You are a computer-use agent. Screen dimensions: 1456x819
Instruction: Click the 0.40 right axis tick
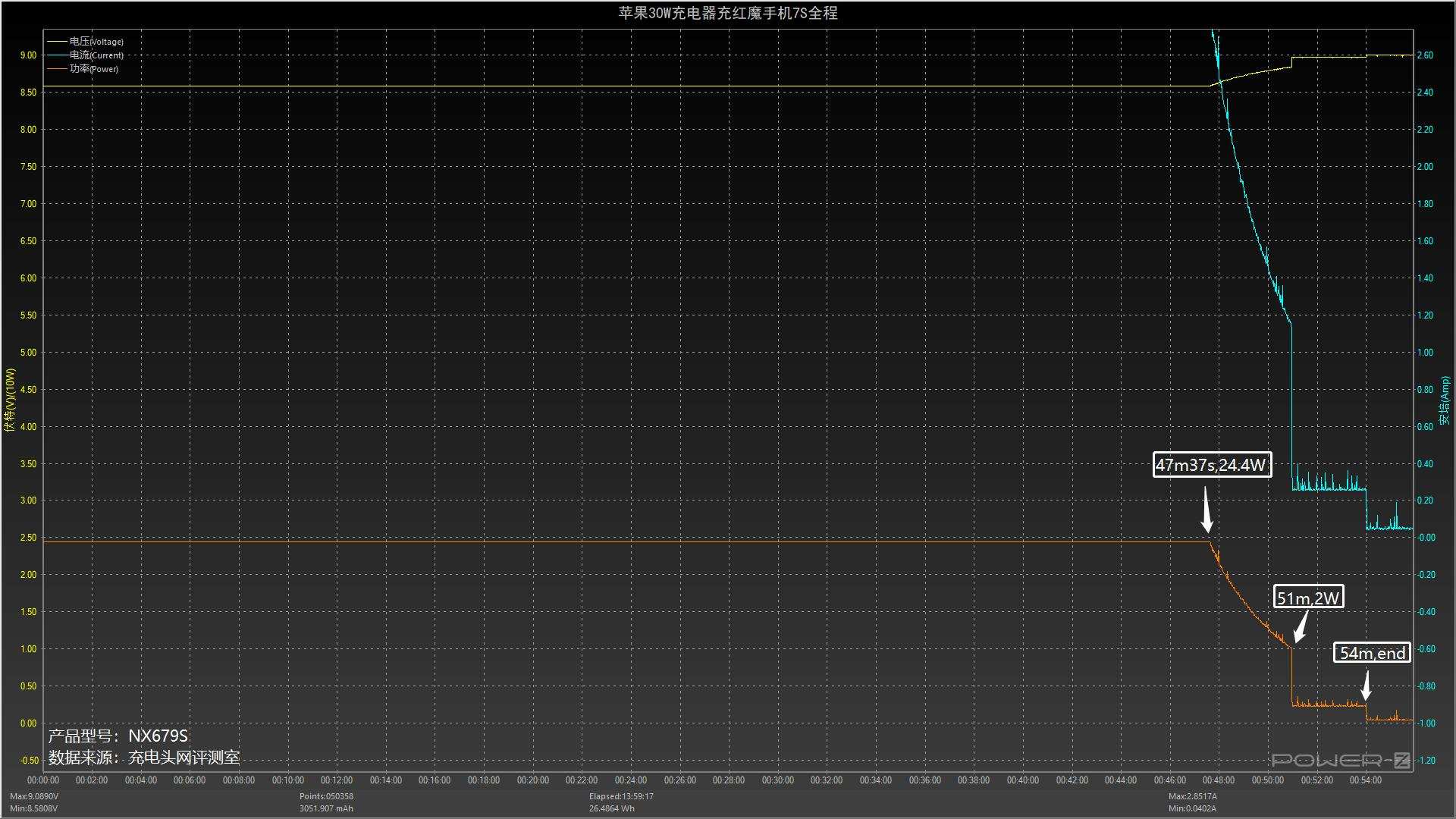[1425, 464]
